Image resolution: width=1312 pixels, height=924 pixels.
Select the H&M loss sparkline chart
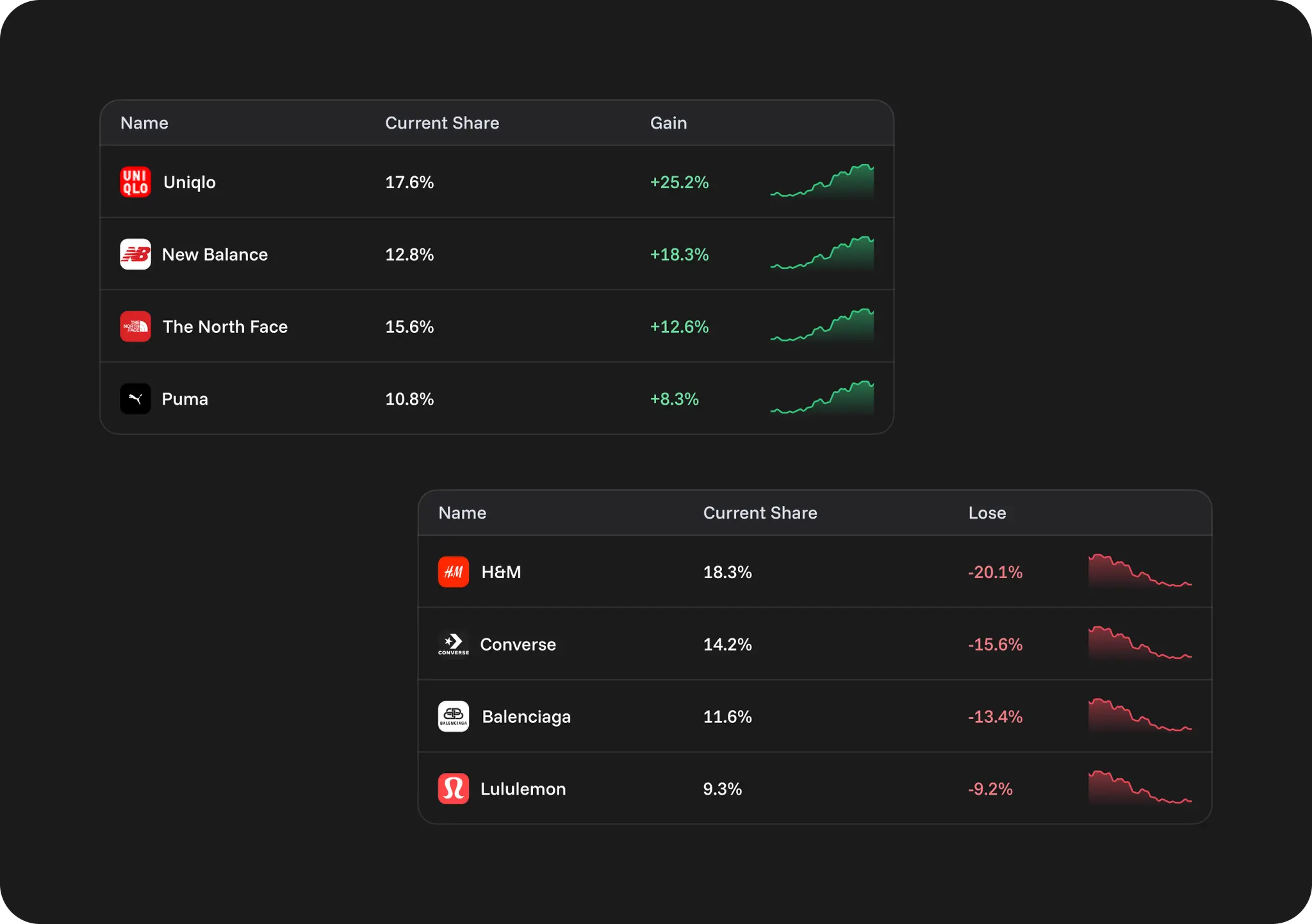click(x=1140, y=572)
